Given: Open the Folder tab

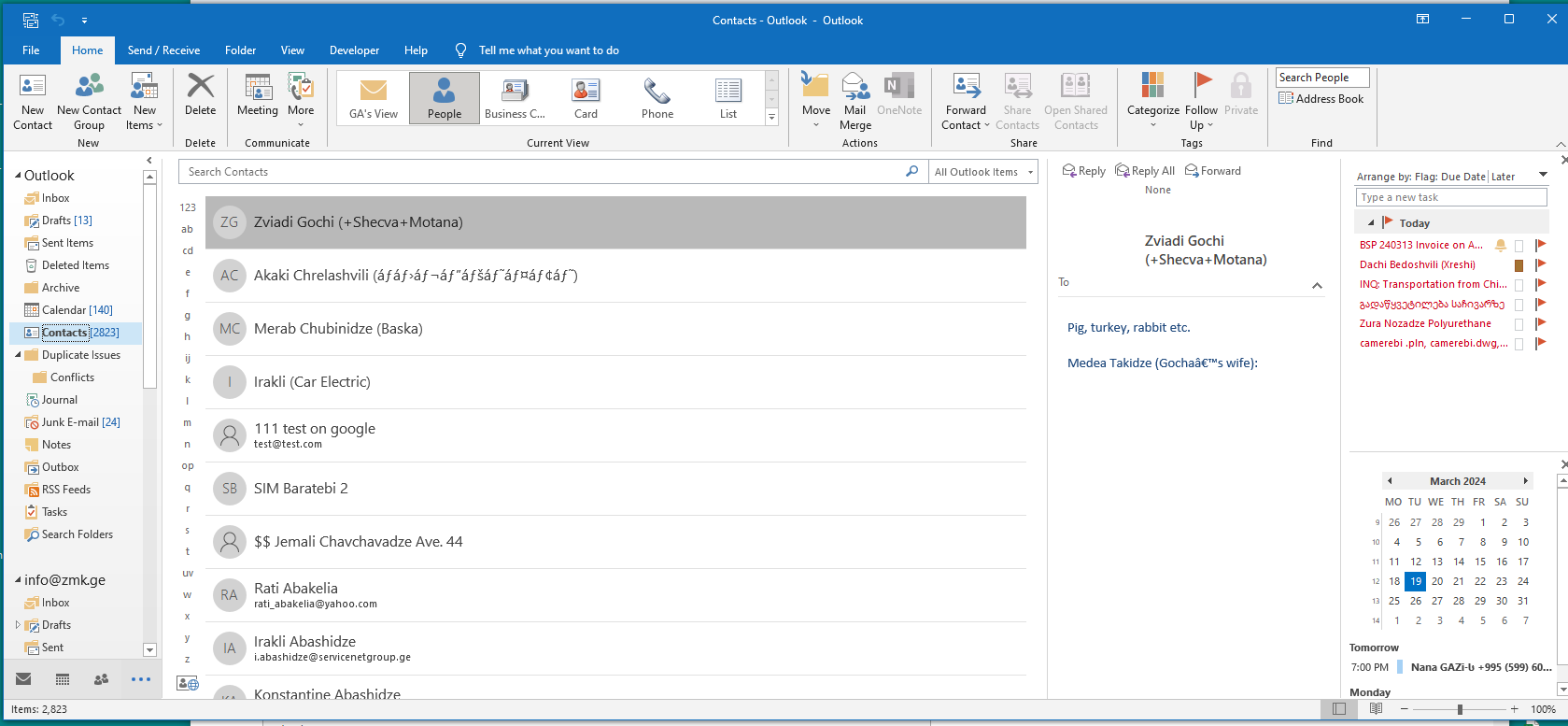Looking at the screenshot, I should click(240, 50).
